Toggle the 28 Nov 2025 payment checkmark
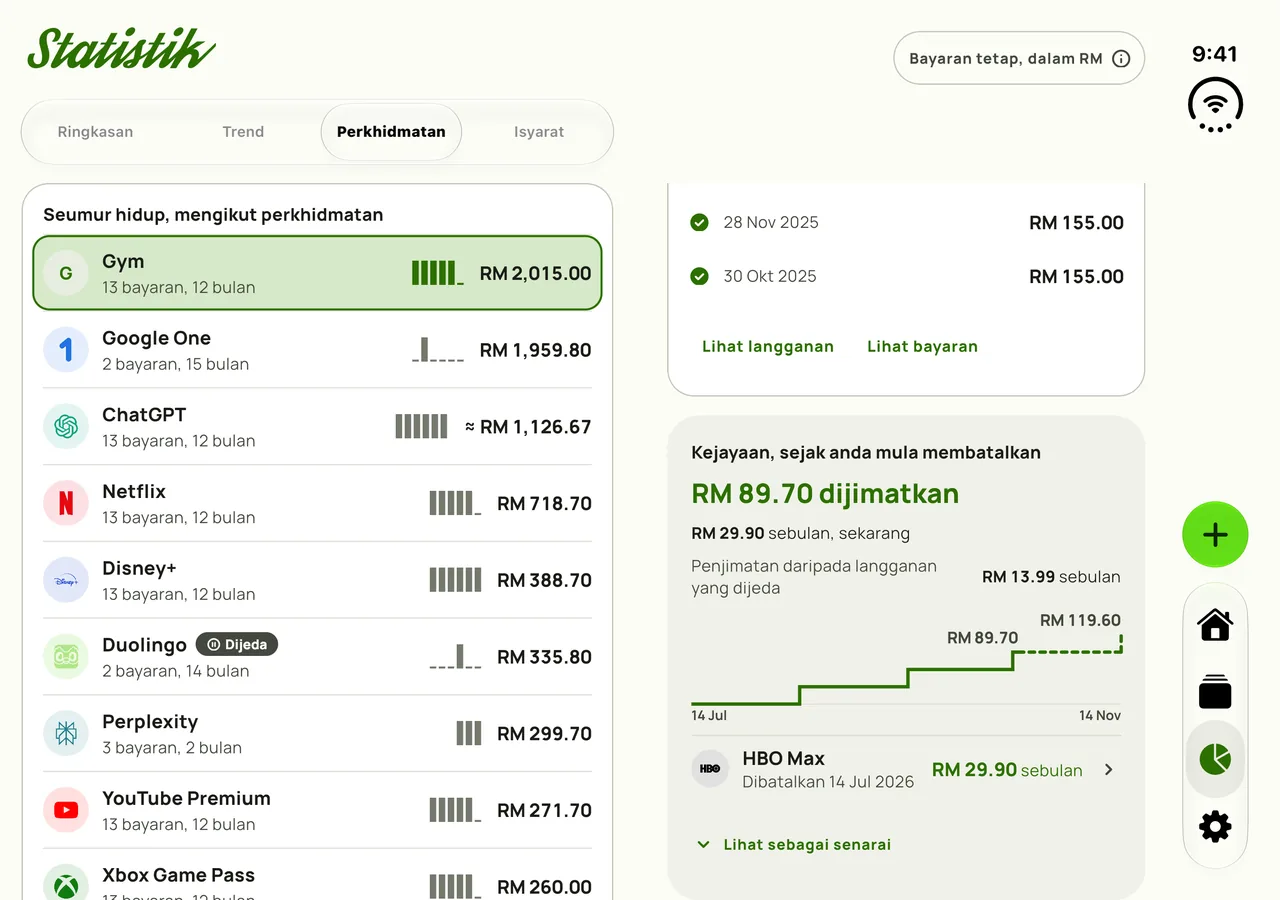This screenshot has height=900, width=1280. (699, 222)
